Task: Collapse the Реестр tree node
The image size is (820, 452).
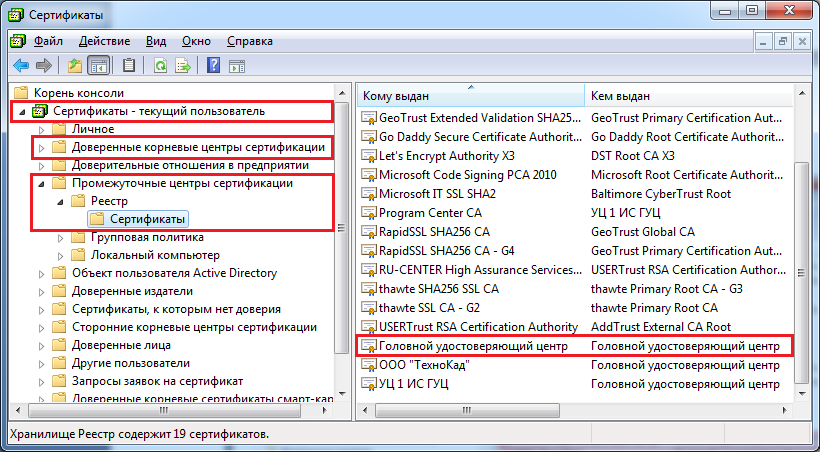Action: click(x=60, y=202)
